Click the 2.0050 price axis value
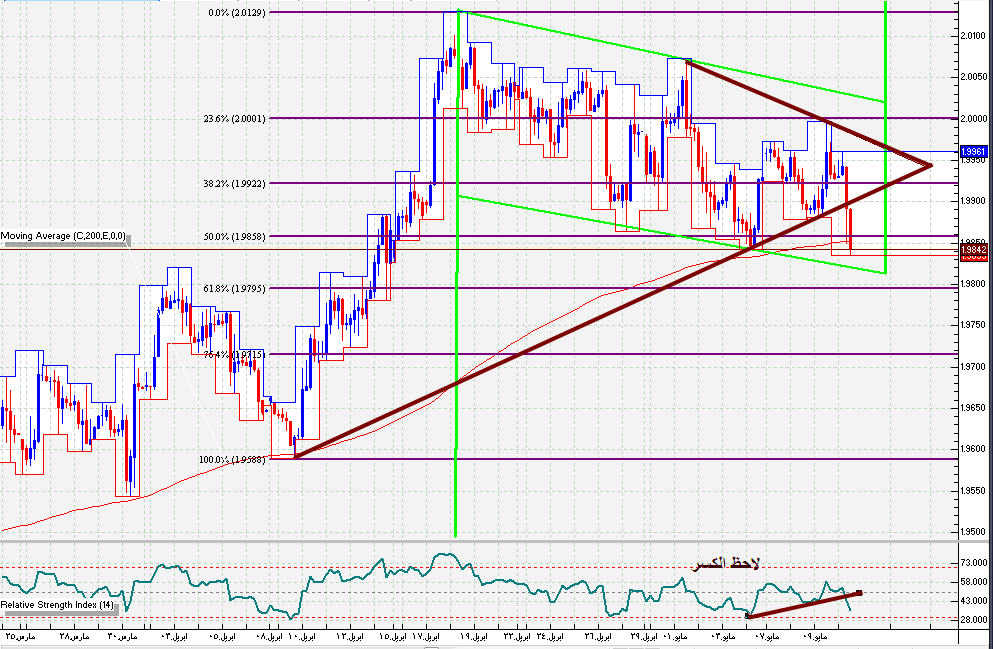The width and height of the screenshot is (993, 649). tap(973, 77)
